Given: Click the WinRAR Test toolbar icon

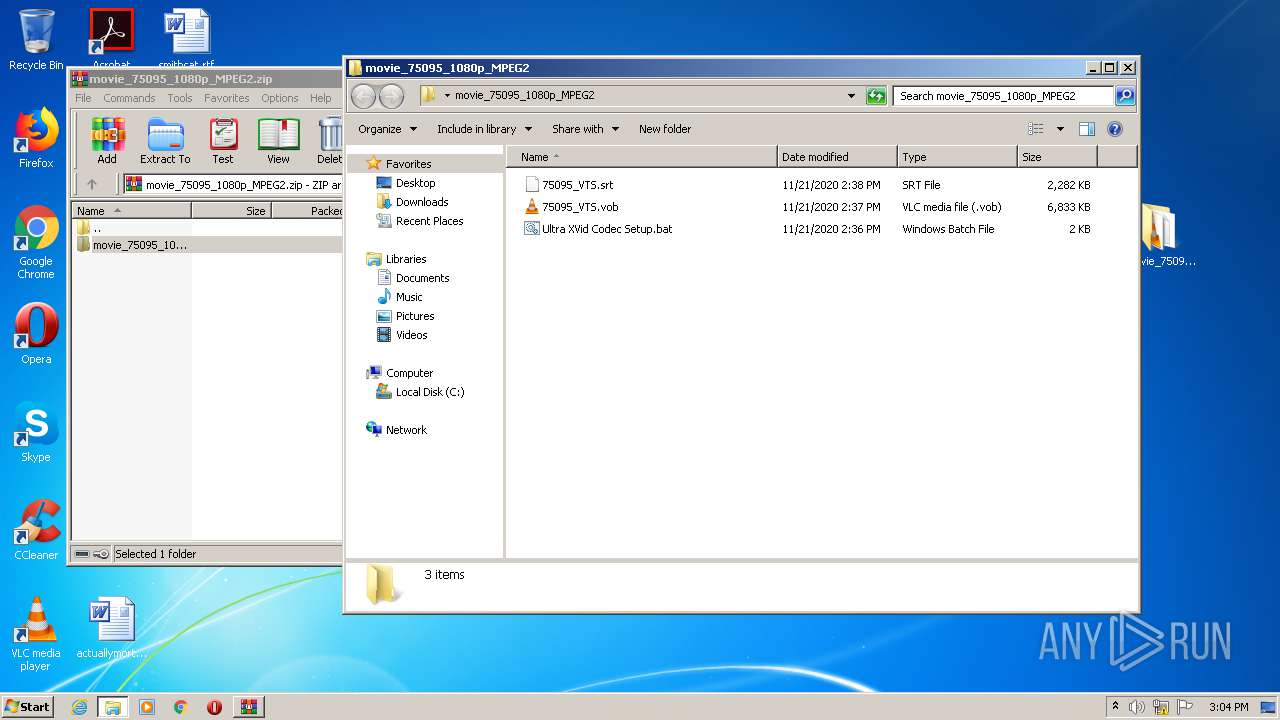Looking at the screenshot, I should click(x=223, y=141).
